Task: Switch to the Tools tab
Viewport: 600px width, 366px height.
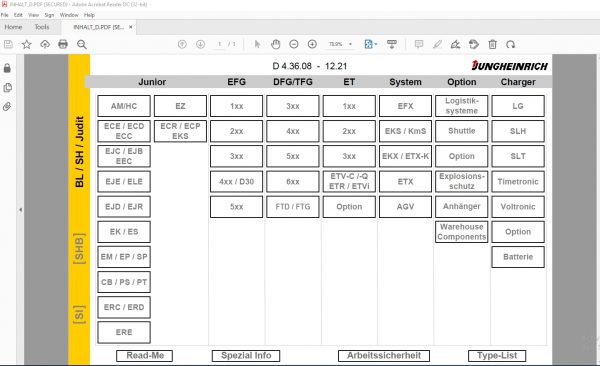Action: [x=42, y=27]
